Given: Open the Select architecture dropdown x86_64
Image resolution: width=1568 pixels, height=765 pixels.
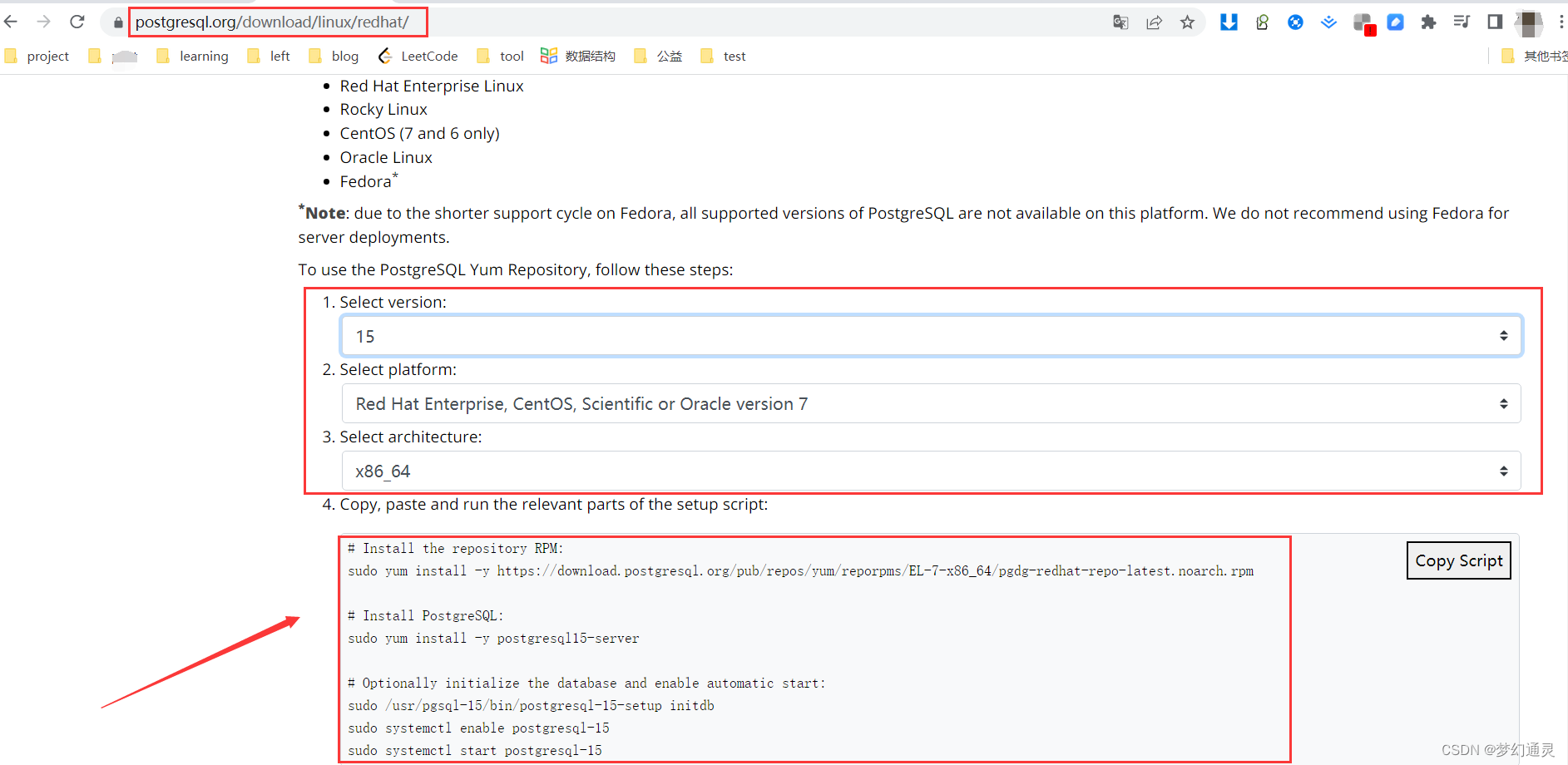Looking at the screenshot, I should (x=931, y=471).
